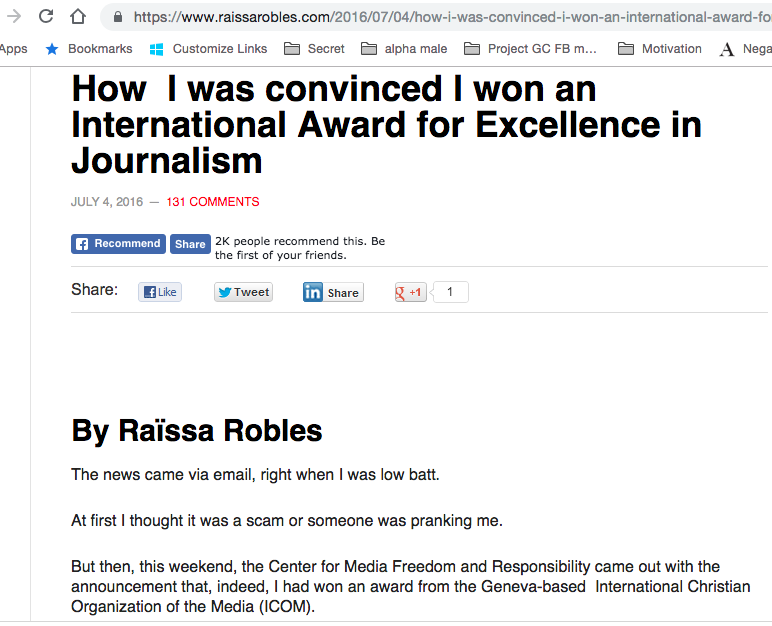Share the article via LinkedIn button
Viewport: 772px width, 626px height.
tap(333, 292)
